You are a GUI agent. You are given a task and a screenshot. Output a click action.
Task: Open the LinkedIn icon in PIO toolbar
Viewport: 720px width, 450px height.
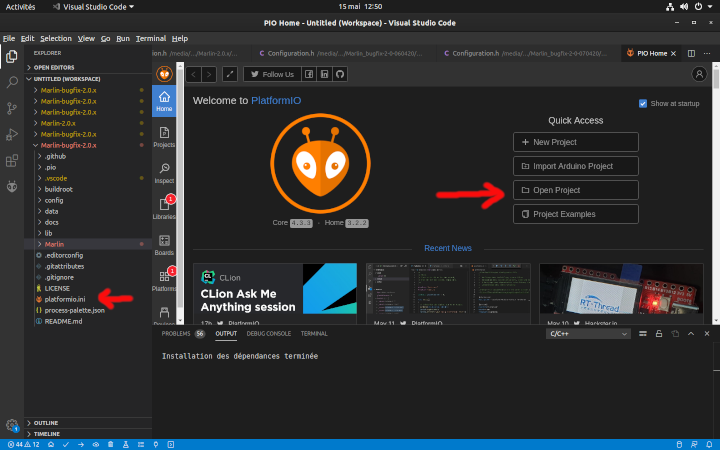[x=325, y=74]
